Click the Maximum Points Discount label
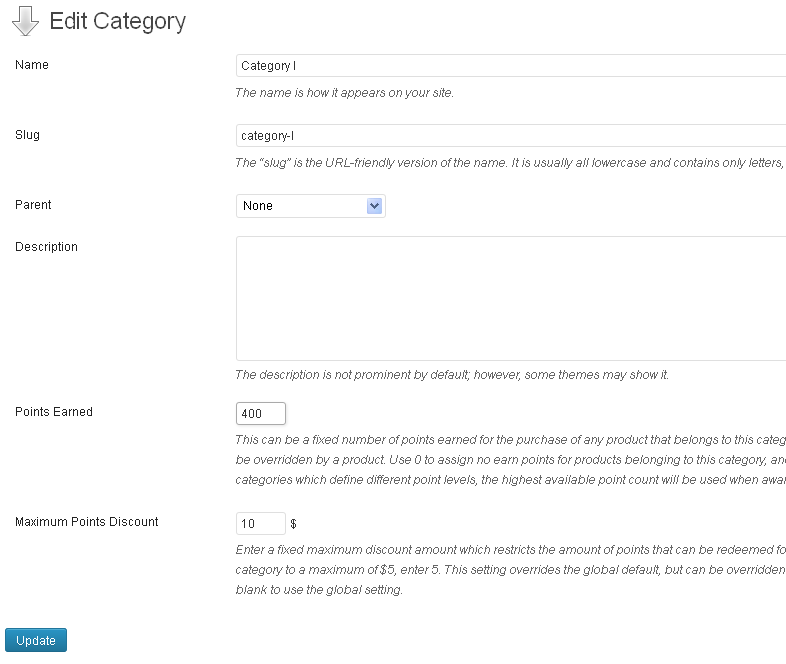The width and height of the screenshot is (786, 664). pos(87,522)
